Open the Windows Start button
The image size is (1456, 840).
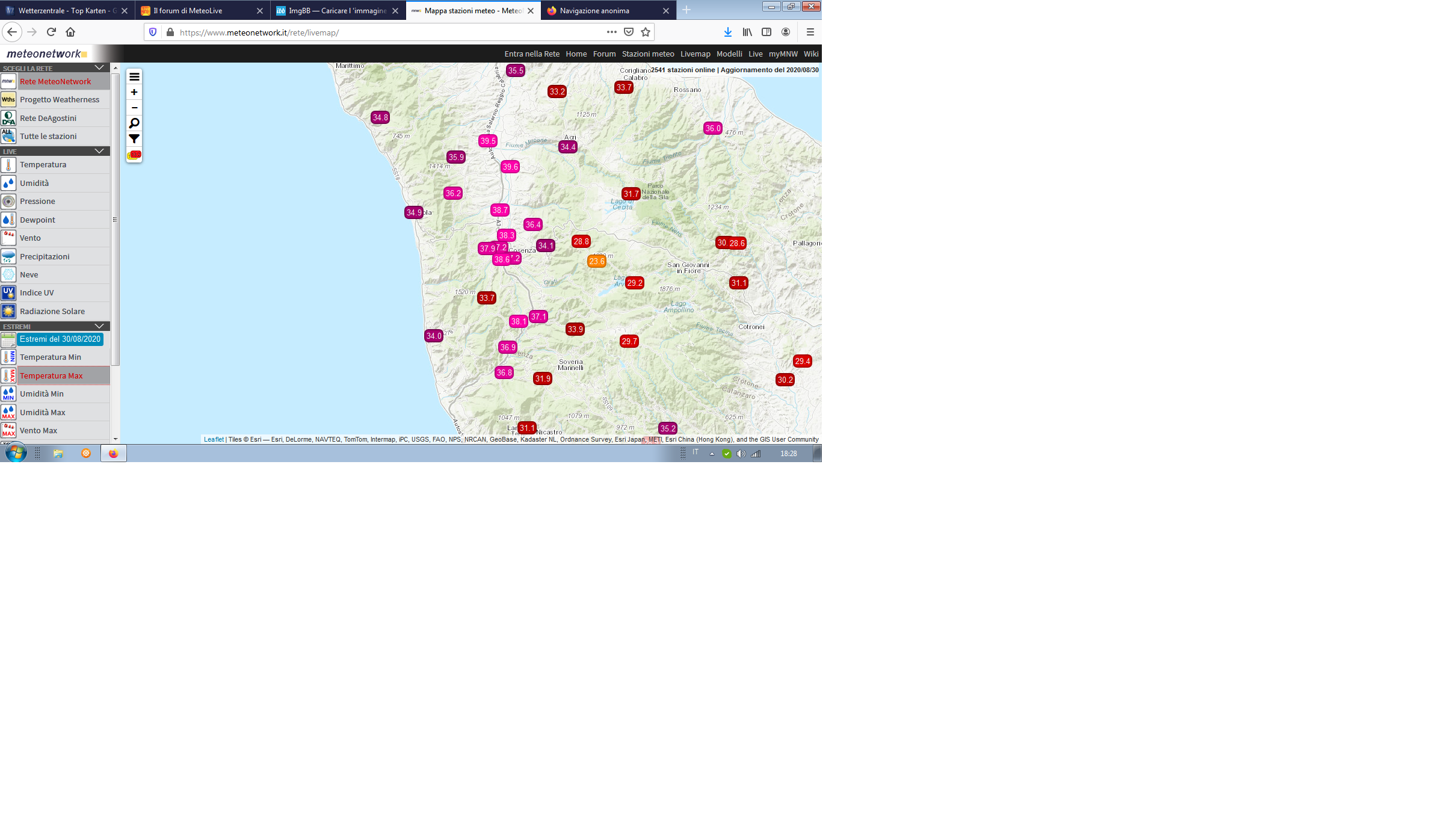(15, 453)
